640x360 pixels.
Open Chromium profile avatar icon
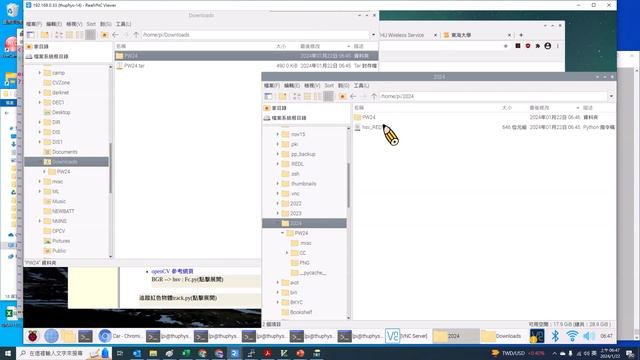548,46
